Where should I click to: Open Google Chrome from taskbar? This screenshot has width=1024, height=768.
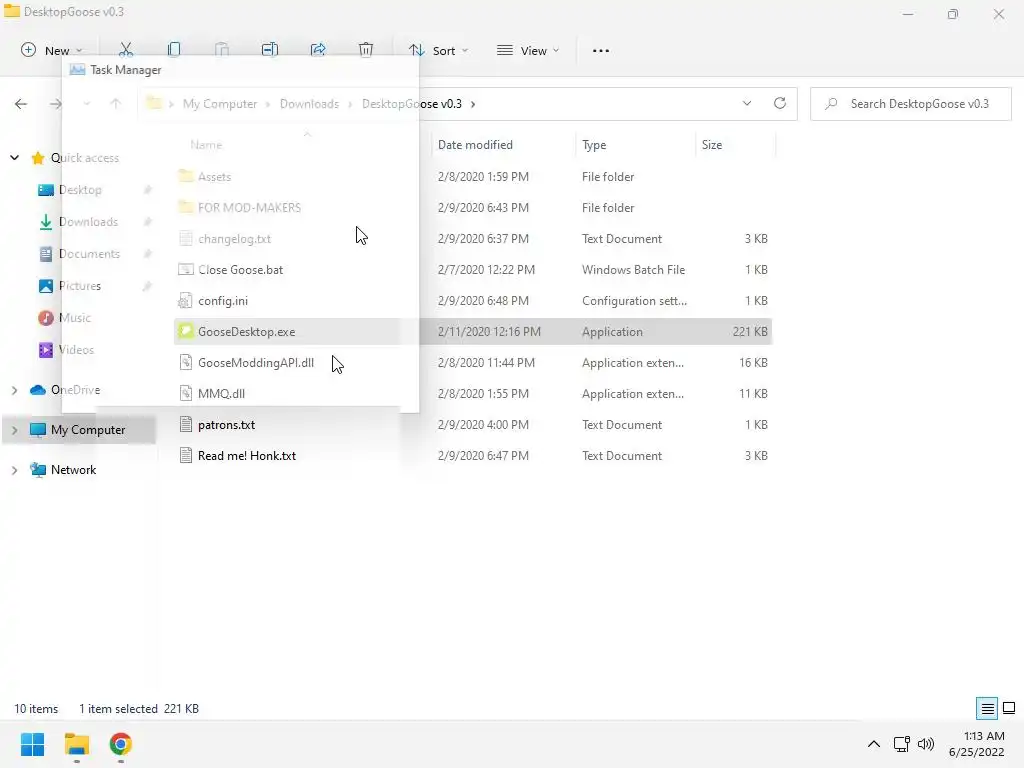tap(120, 744)
